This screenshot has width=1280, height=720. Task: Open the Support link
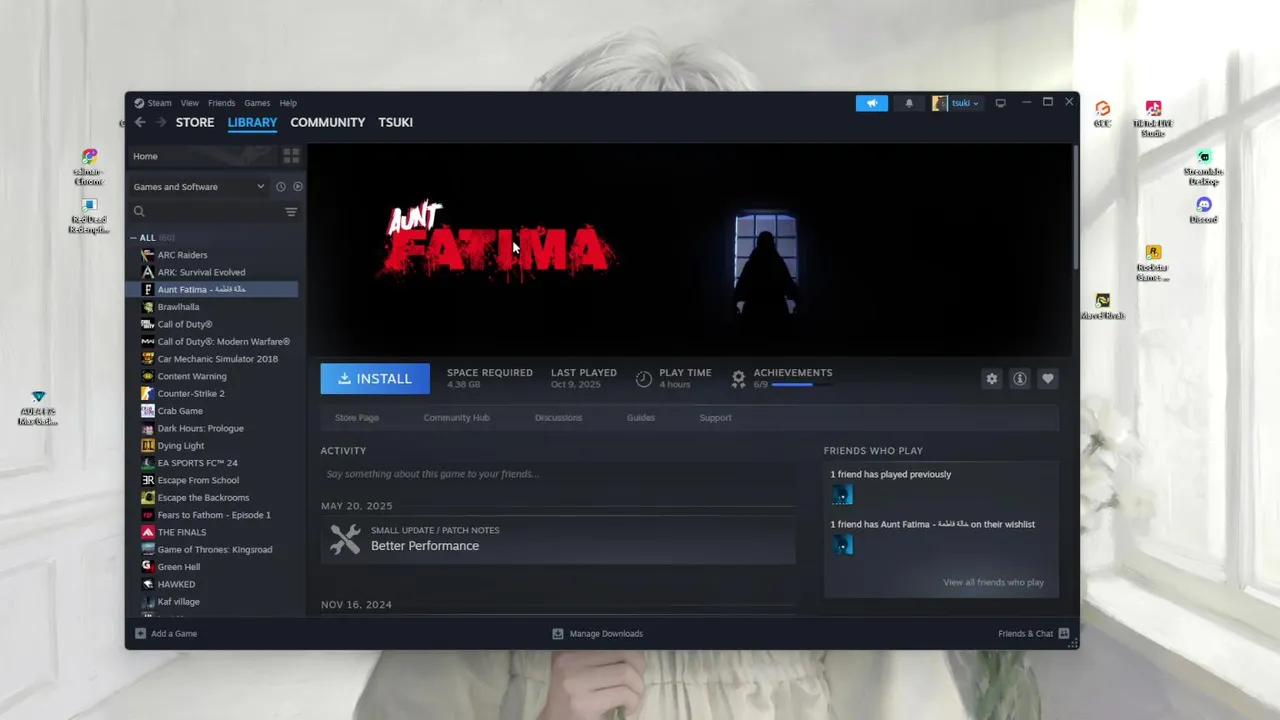pyautogui.click(x=715, y=418)
